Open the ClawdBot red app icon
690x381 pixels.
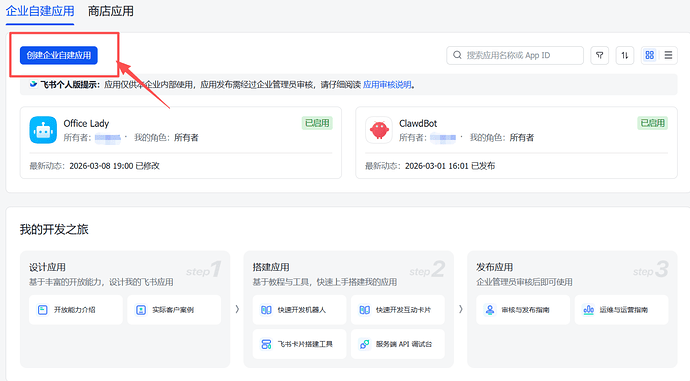(379, 130)
